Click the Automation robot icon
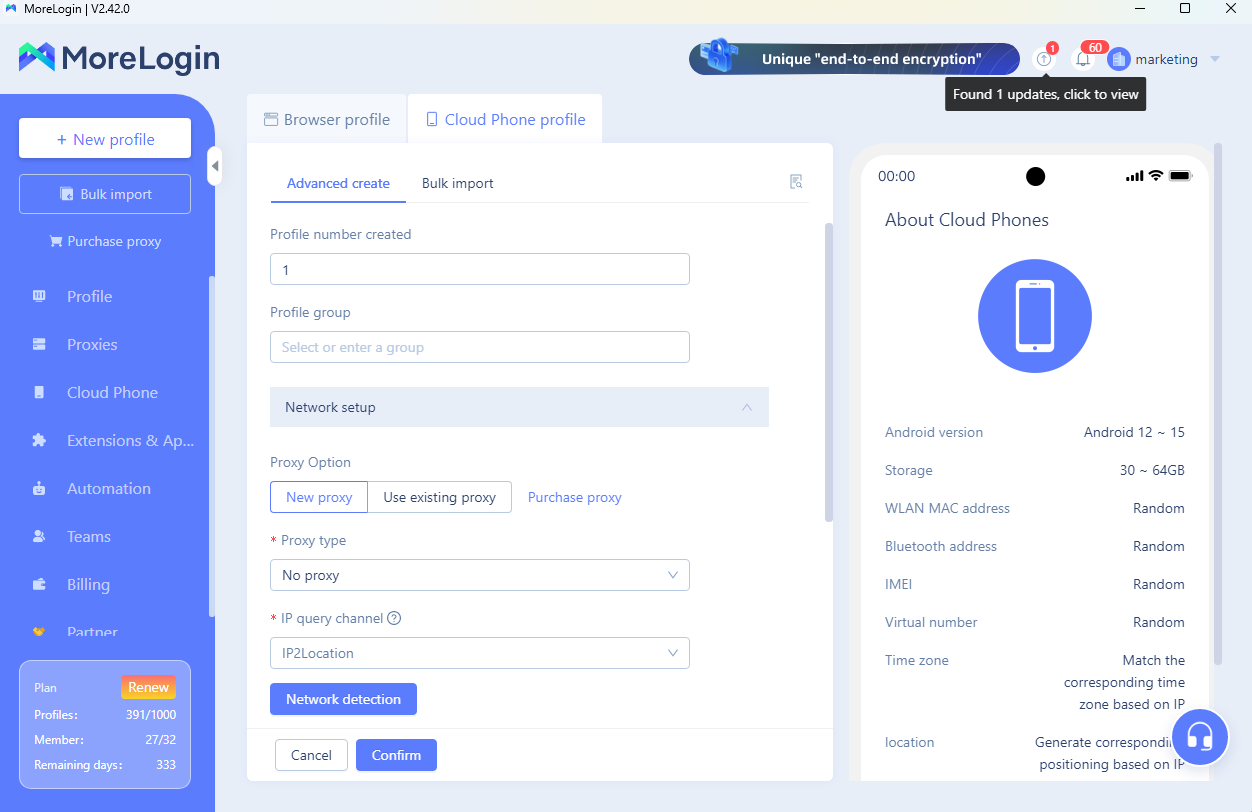Image resolution: width=1252 pixels, height=812 pixels. pos(40,489)
